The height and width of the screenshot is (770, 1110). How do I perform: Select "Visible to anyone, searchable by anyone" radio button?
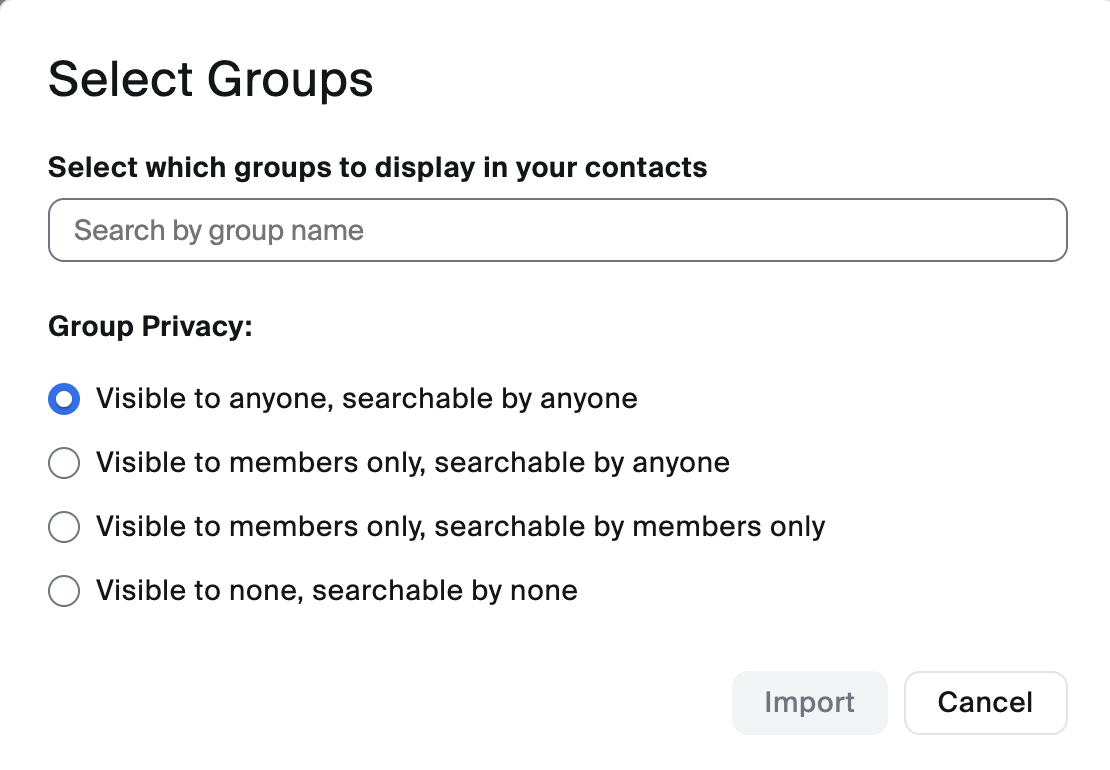point(64,399)
